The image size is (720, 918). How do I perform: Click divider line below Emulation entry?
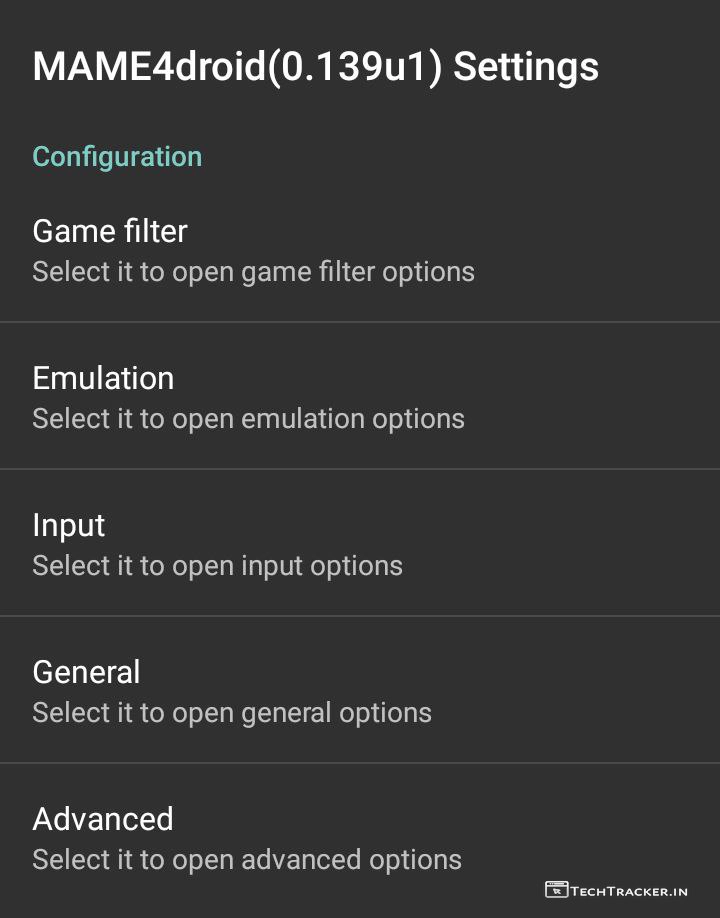click(x=360, y=469)
